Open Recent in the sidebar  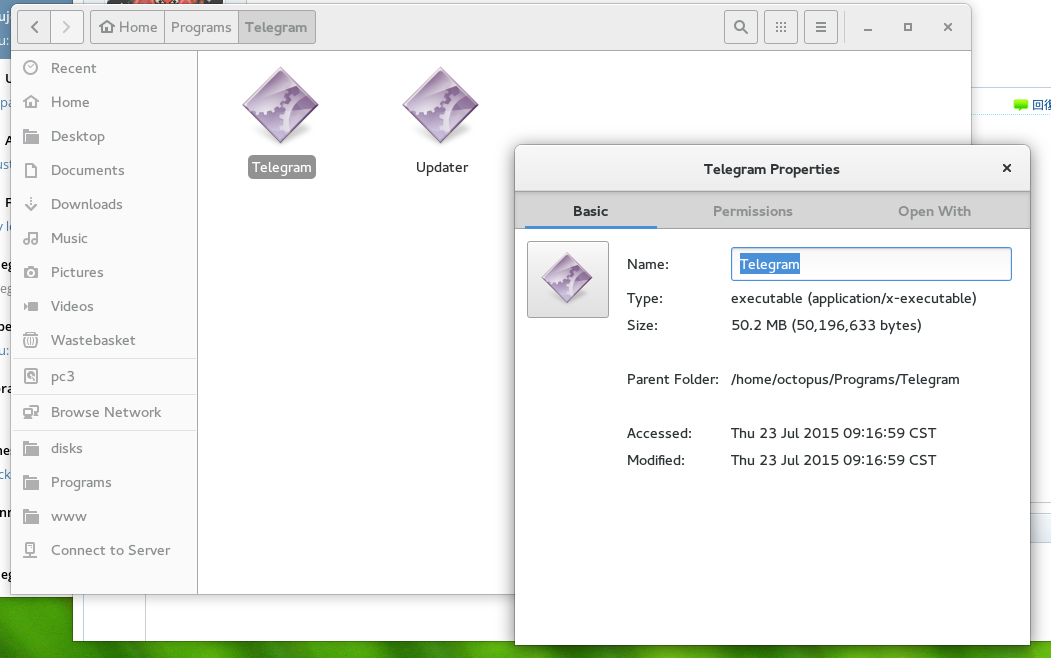[104, 68]
